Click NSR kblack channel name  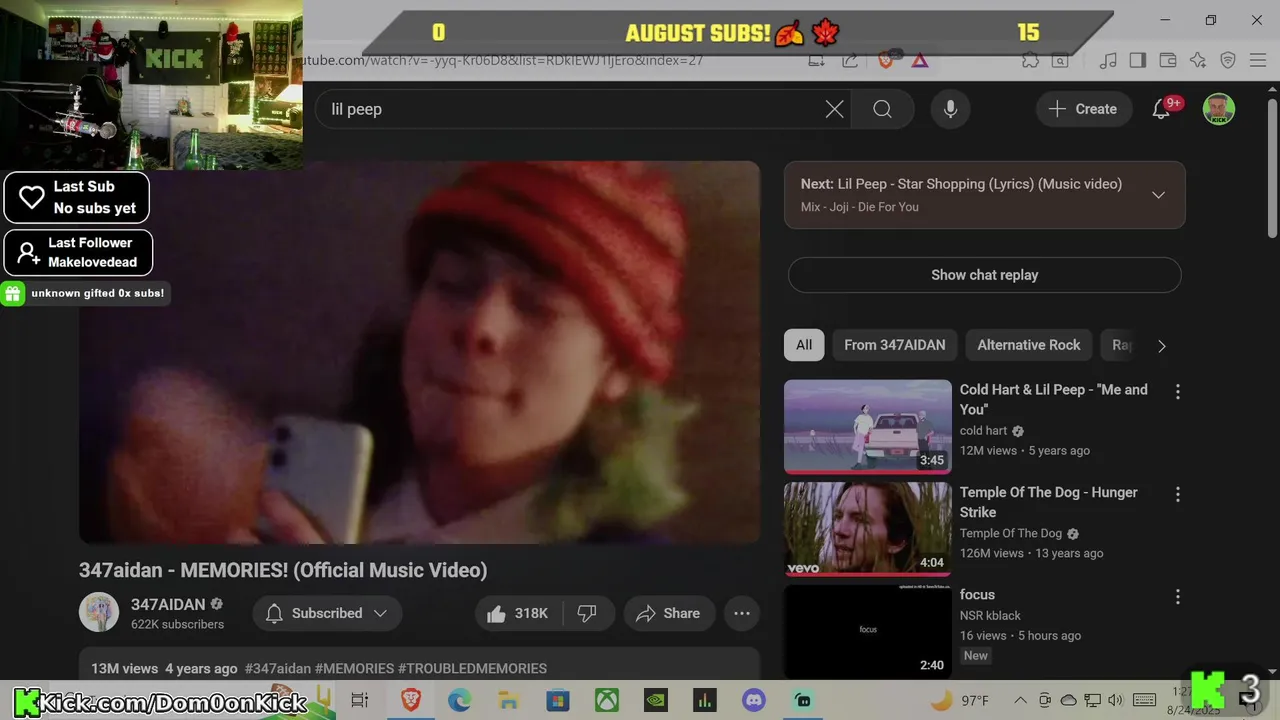[x=990, y=615]
